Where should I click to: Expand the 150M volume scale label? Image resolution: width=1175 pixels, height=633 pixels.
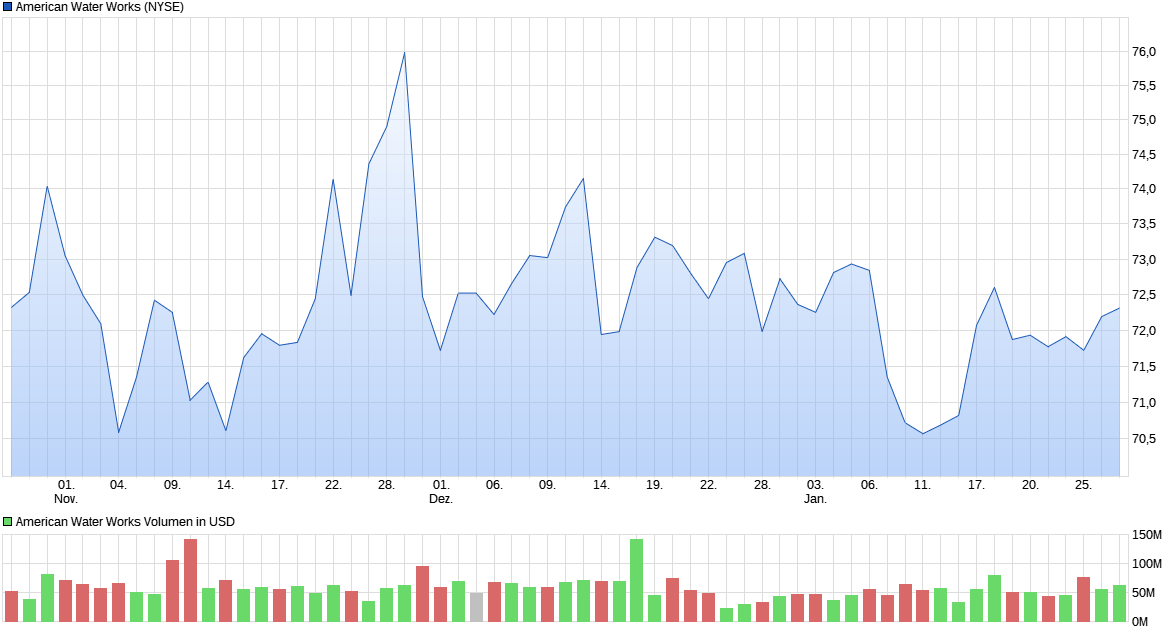pos(1147,535)
